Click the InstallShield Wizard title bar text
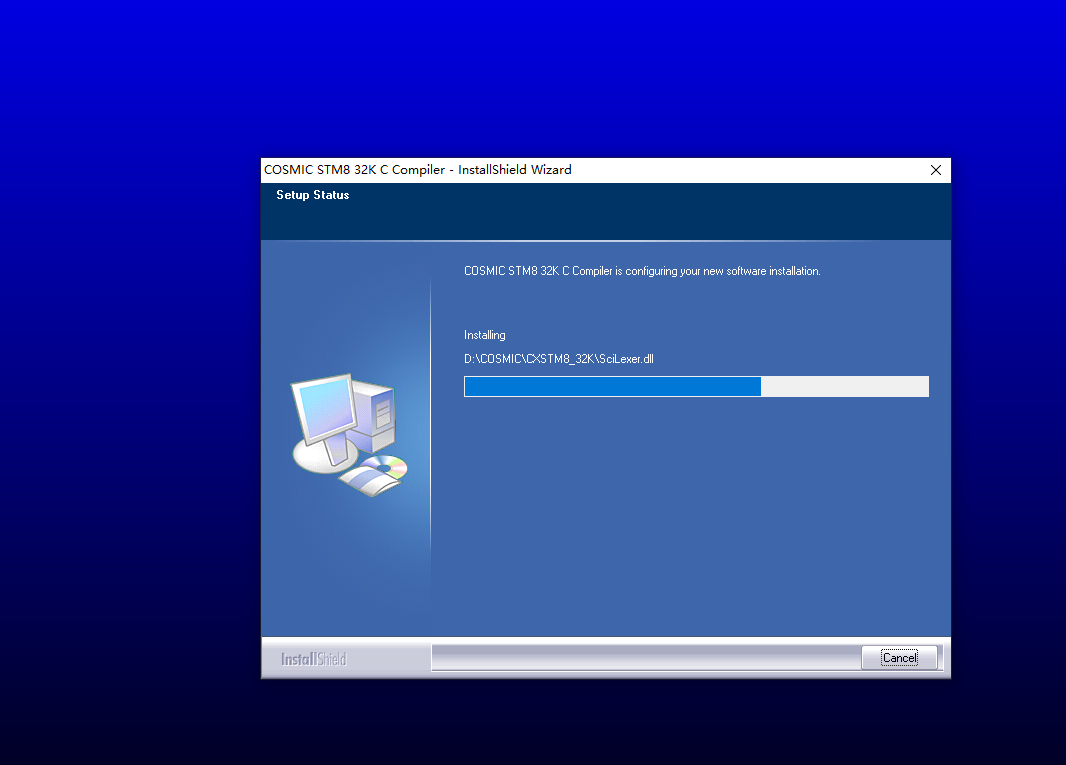1066x765 pixels. 417,170
